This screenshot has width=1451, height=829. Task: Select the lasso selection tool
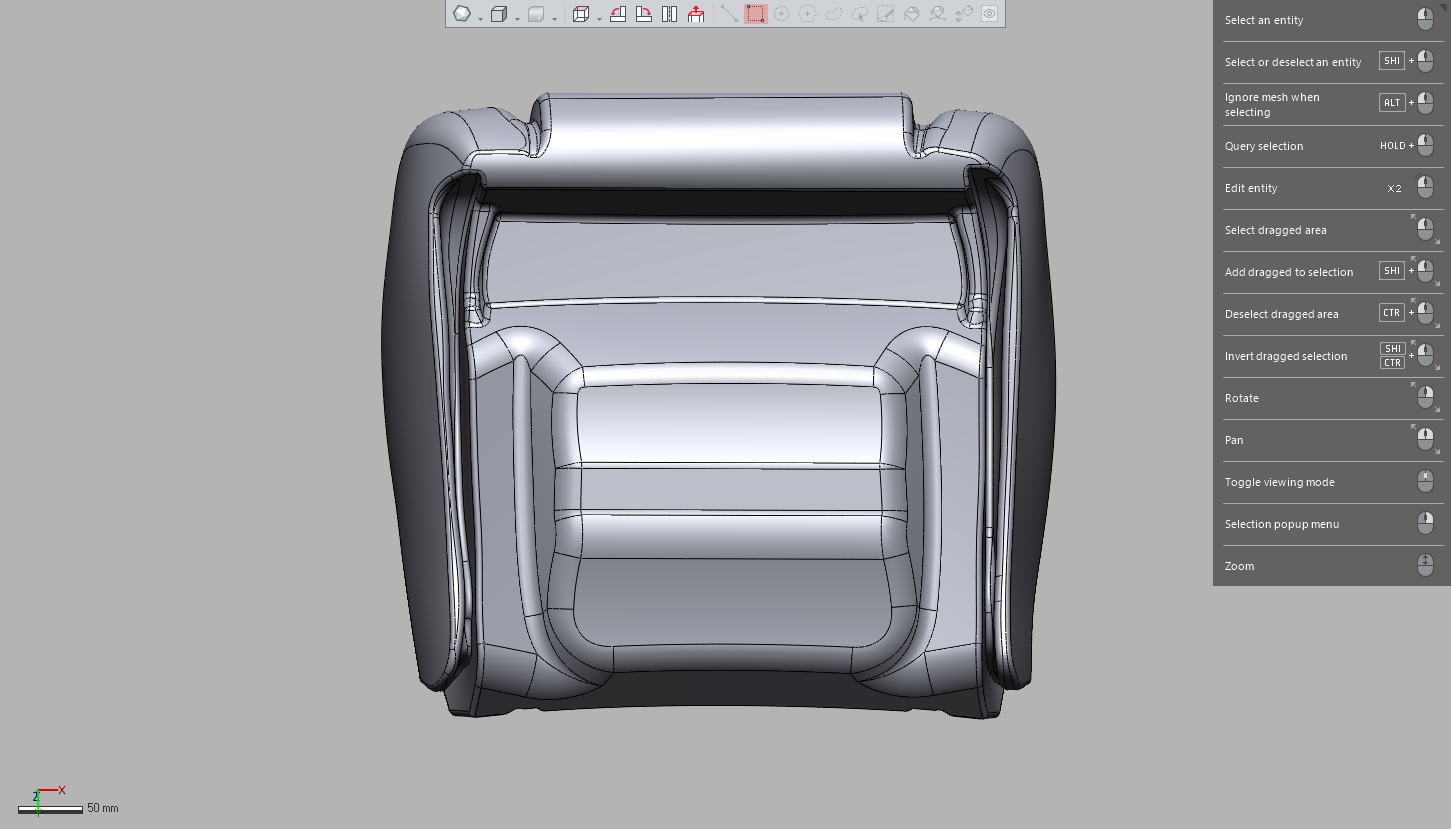coord(834,14)
